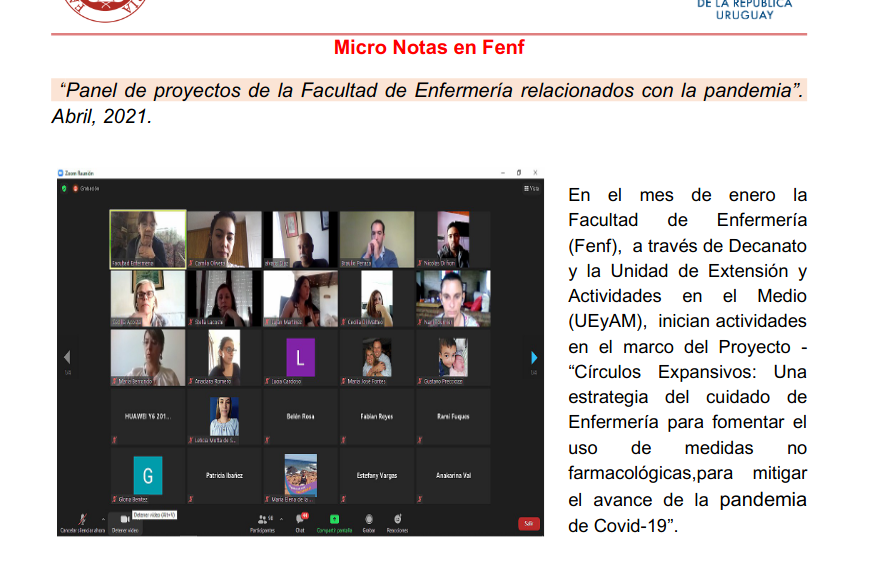Expand the caret next to Participantes
The image size is (876, 570).
pyautogui.click(x=282, y=519)
